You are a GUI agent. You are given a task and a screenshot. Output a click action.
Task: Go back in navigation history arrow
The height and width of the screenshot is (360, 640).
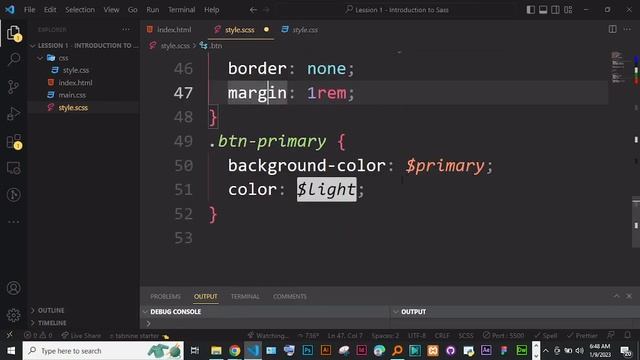(x=253, y=10)
